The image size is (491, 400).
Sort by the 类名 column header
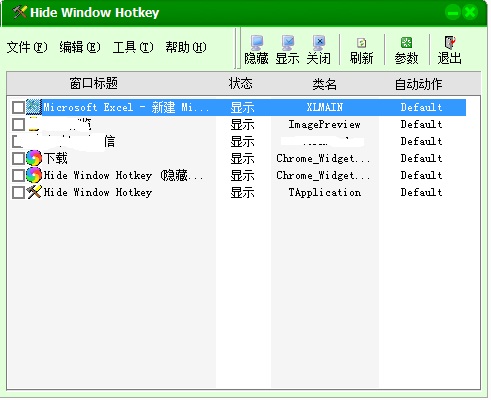pos(324,83)
